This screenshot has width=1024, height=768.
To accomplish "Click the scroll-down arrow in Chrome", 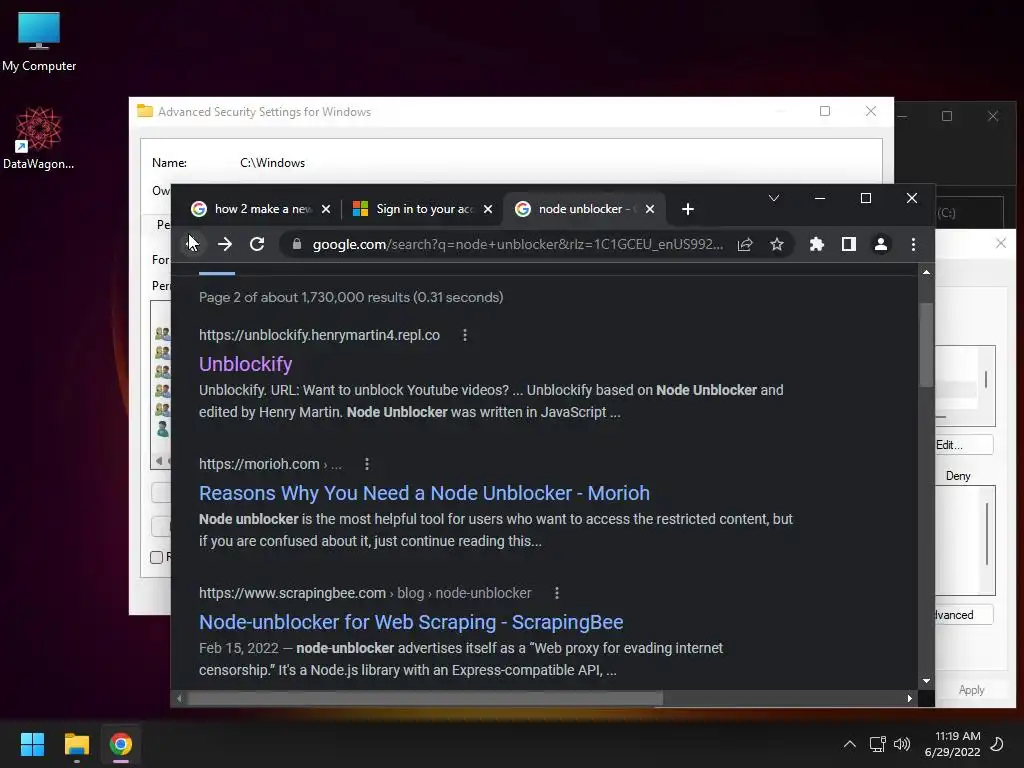I will pyautogui.click(x=926, y=681).
